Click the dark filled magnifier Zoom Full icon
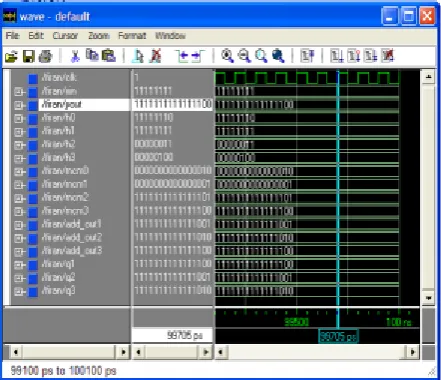The width and height of the screenshot is (441, 380). point(278,56)
